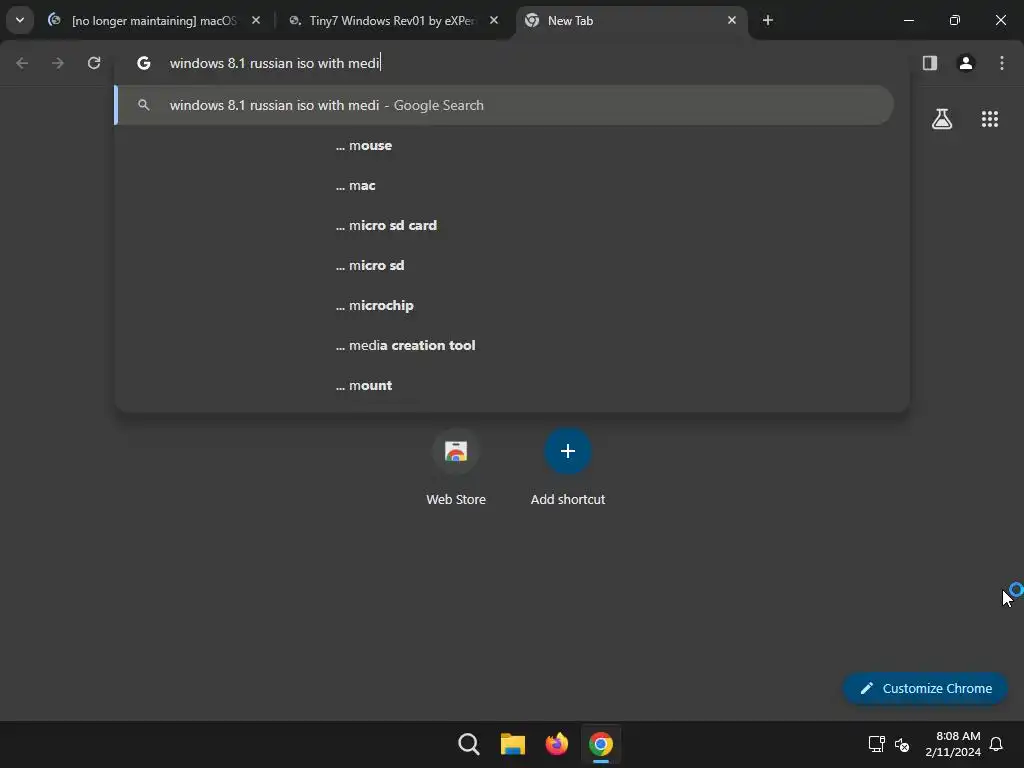Open File Explorer from taskbar
The image size is (1024, 768).
[x=513, y=744]
